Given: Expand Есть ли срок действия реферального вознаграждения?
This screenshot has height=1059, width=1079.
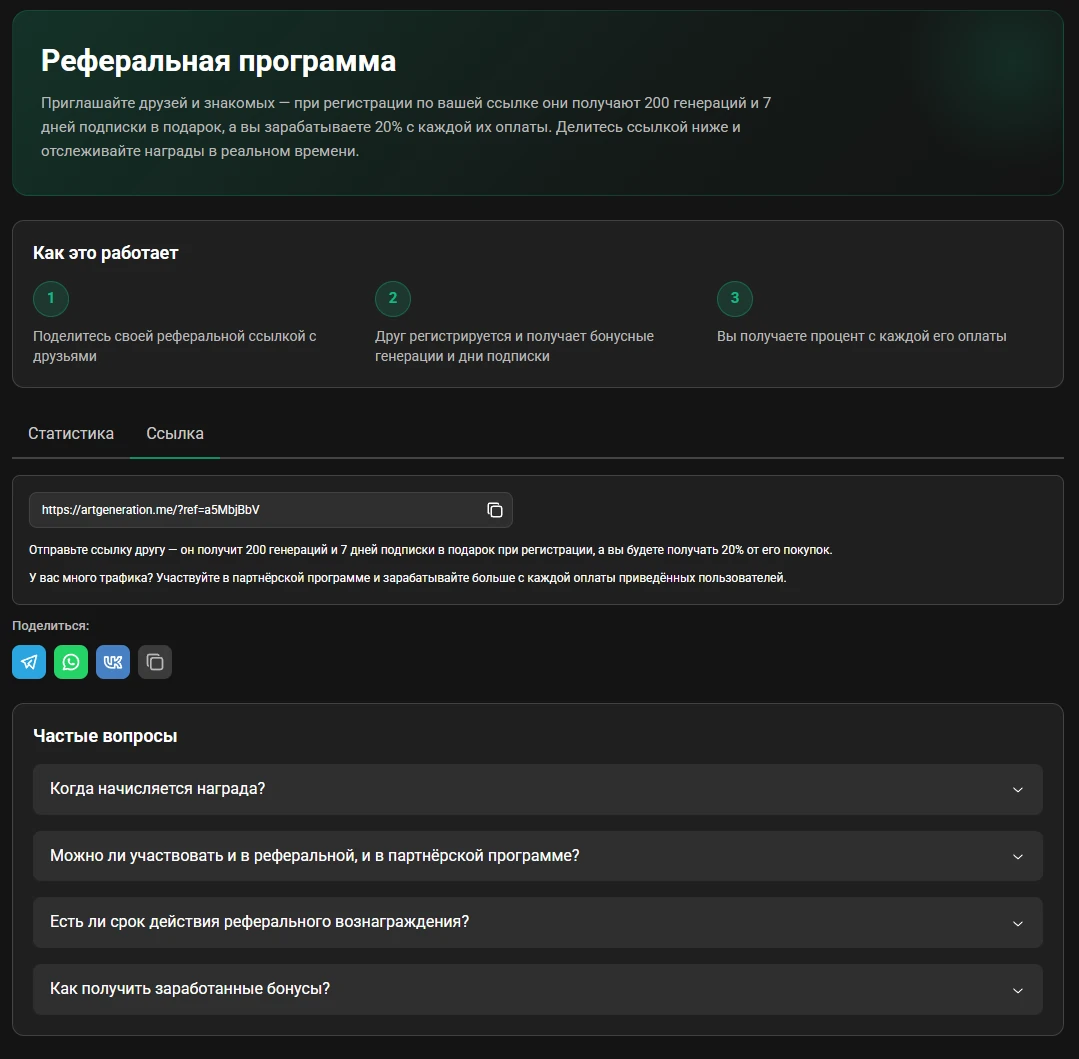Looking at the screenshot, I should tap(537, 922).
